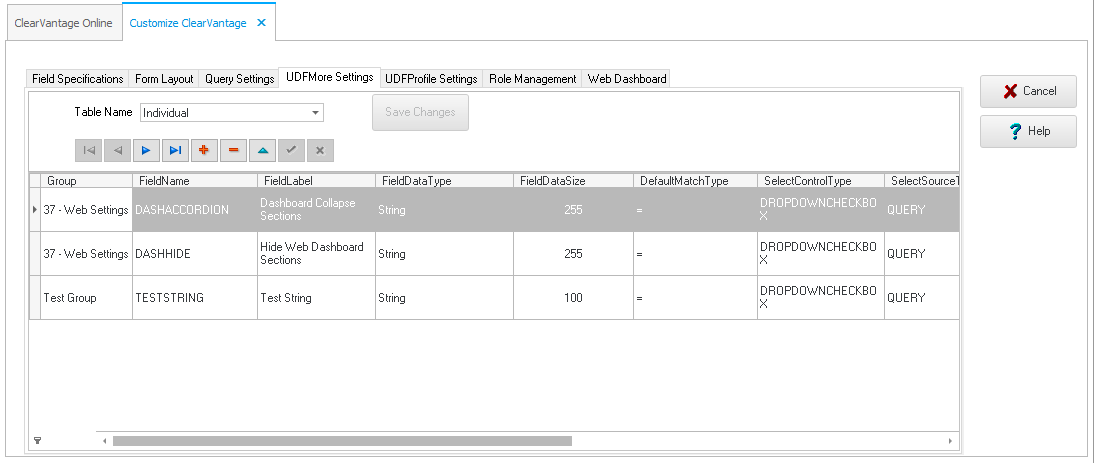Click the scrollbar left arrow
This screenshot has width=1094, height=463.
click(105, 441)
